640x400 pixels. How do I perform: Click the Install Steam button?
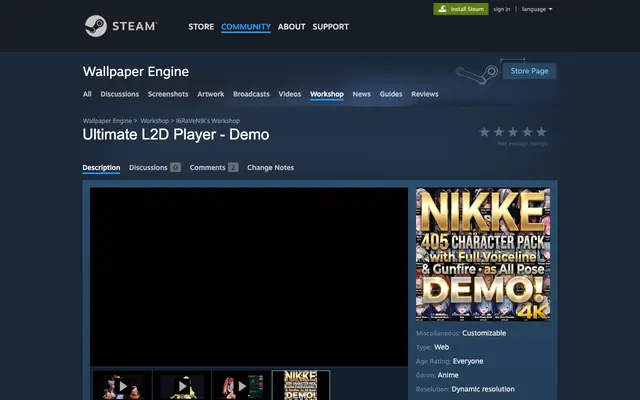[x=461, y=9]
